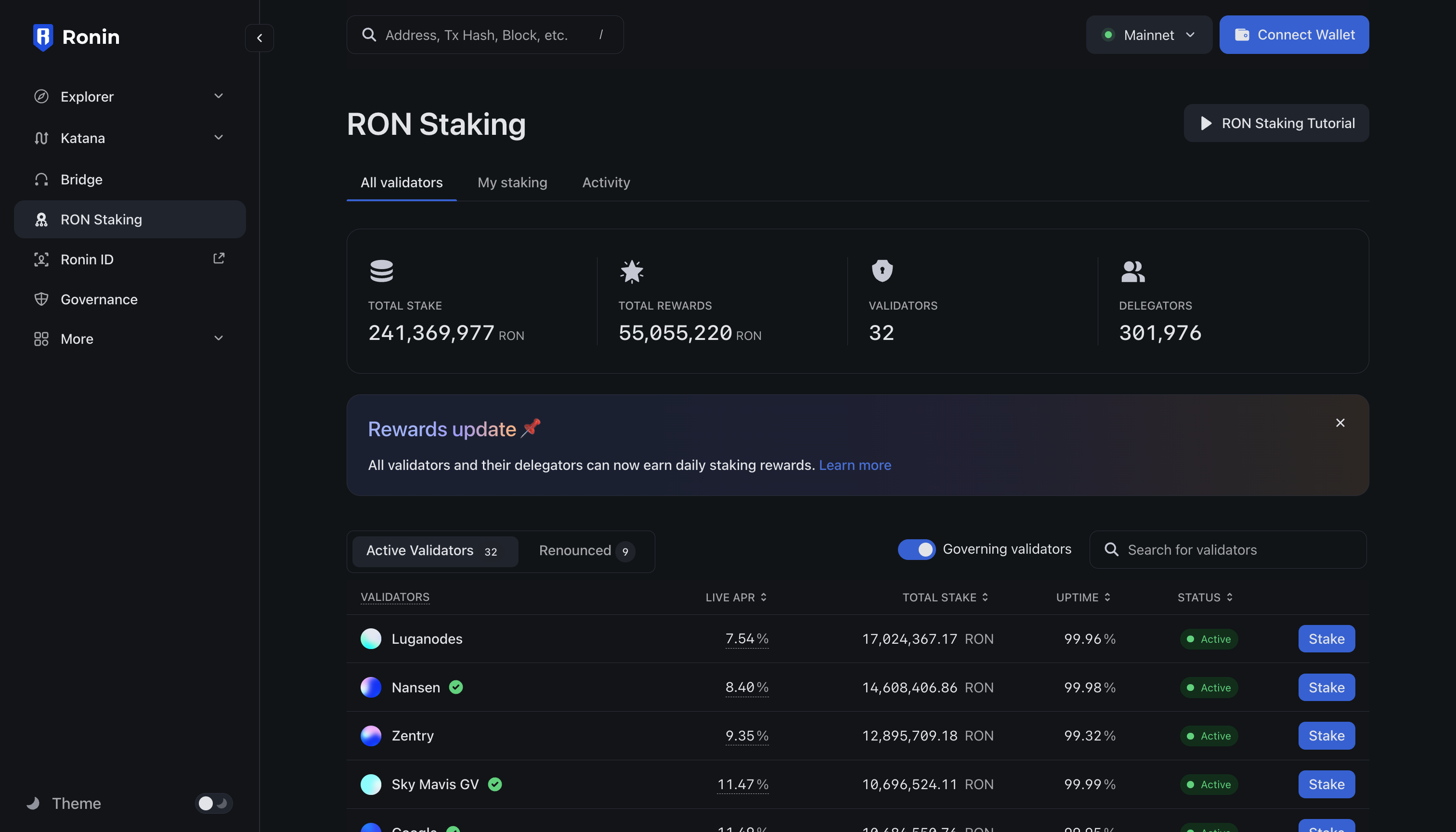Click Sky Mavis GV 11.47% APR
1456x832 pixels.
pyautogui.click(x=743, y=784)
